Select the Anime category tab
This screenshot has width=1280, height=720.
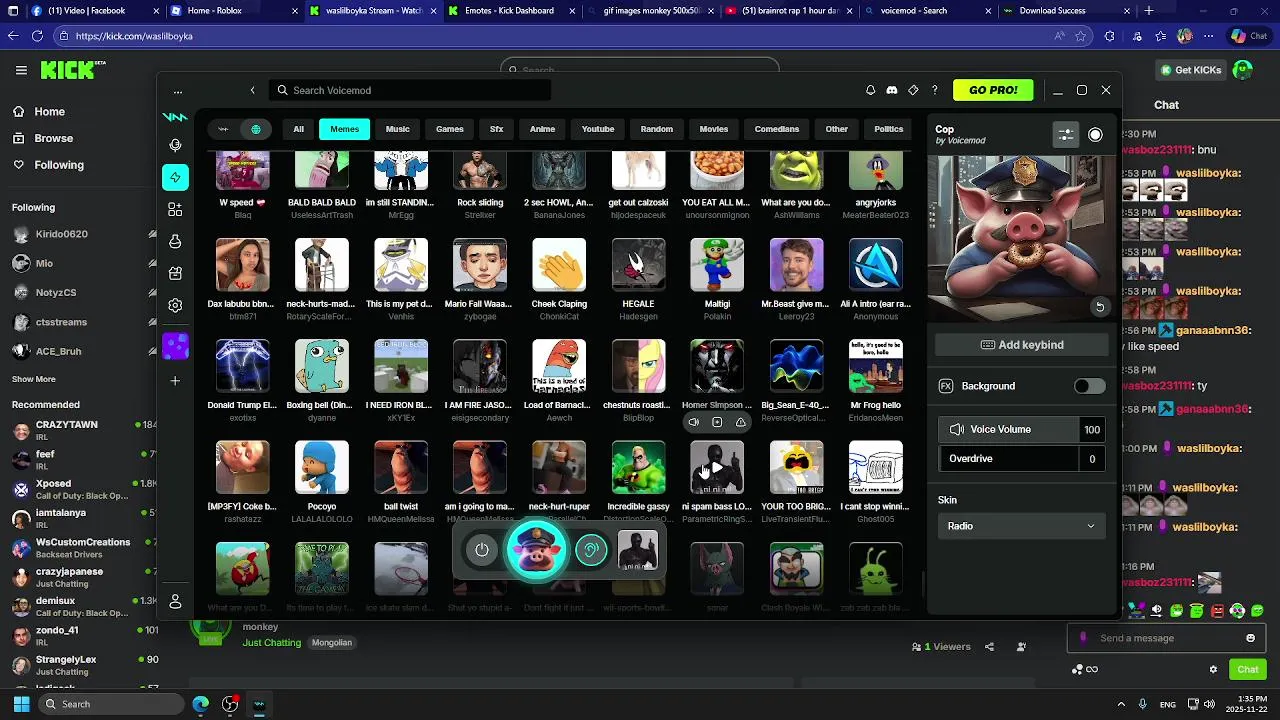(x=542, y=129)
